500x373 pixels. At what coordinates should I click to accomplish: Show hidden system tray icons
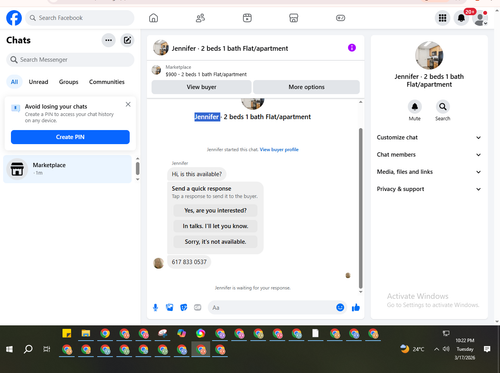tap(436, 349)
